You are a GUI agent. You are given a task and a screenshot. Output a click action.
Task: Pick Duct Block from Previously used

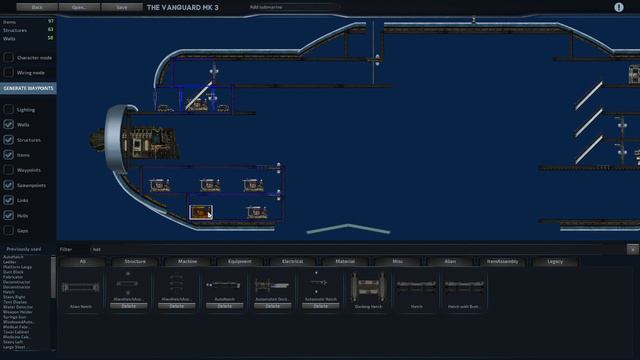(x=13, y=272)
